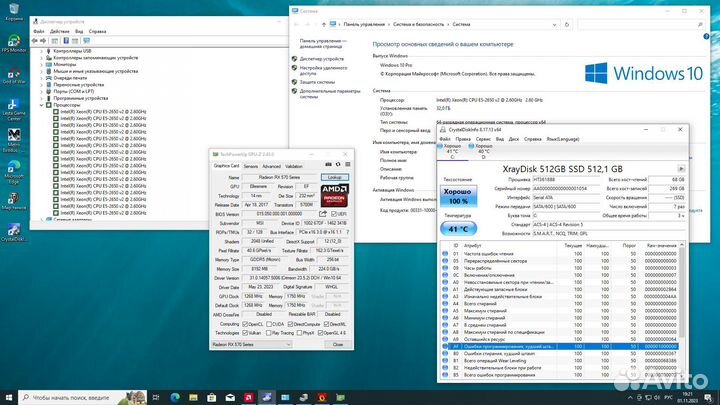The height and width of the screenshot is (405, 720).
Task: Expand Переносные устройства node
Action: click(x=42, y=85)
